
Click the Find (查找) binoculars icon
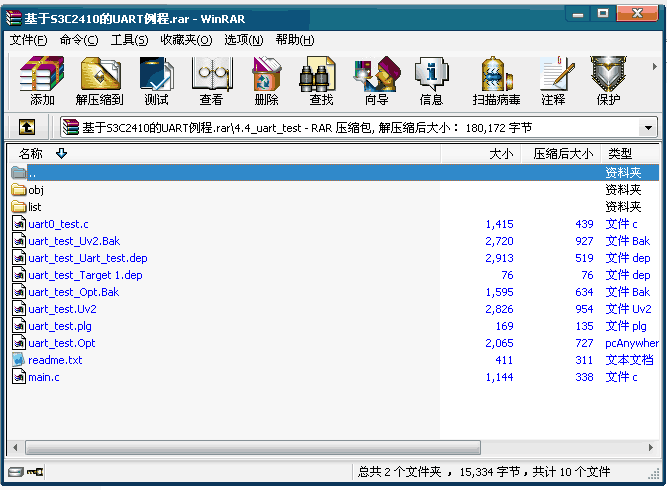(317, 74)
